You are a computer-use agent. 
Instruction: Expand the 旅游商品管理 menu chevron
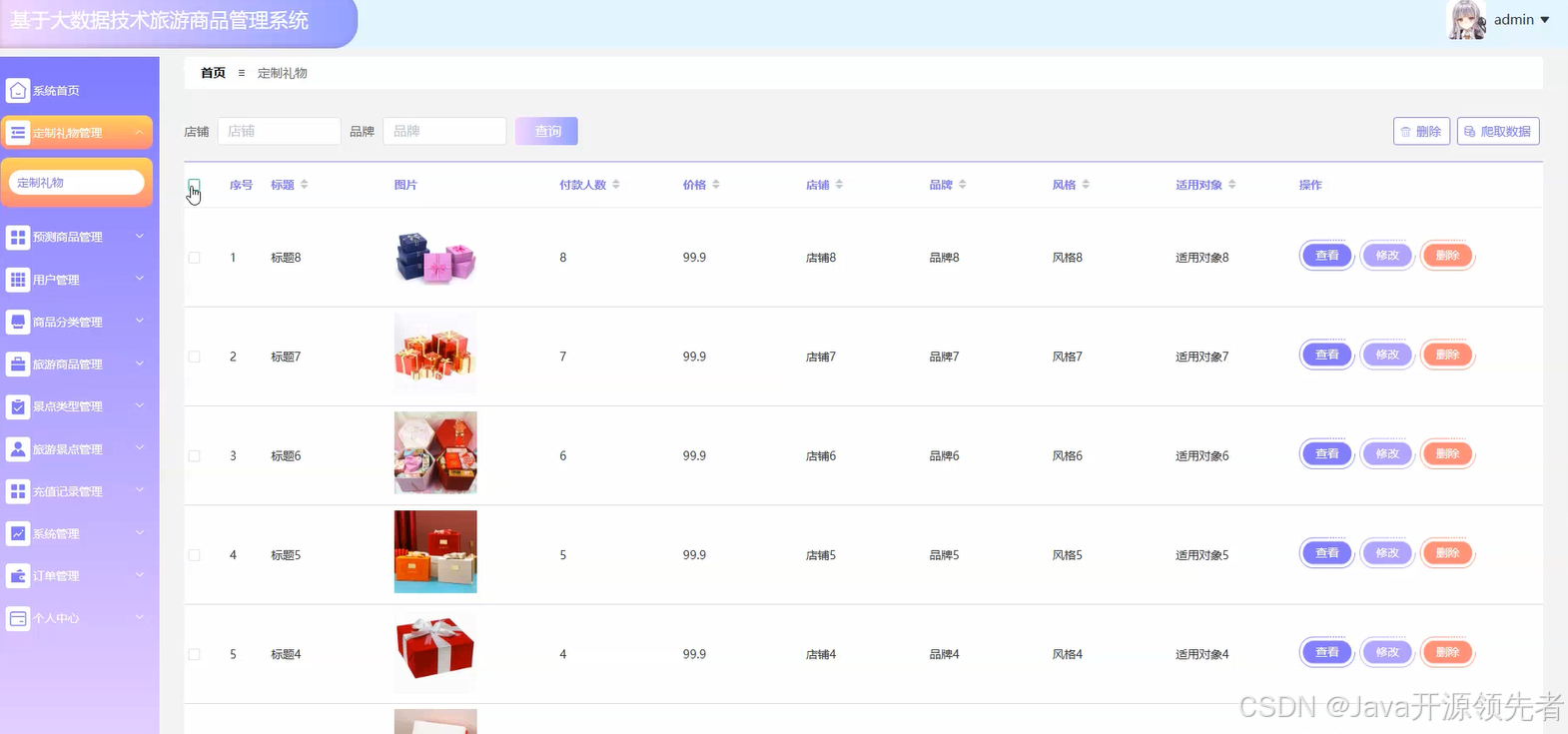point(140,364)
